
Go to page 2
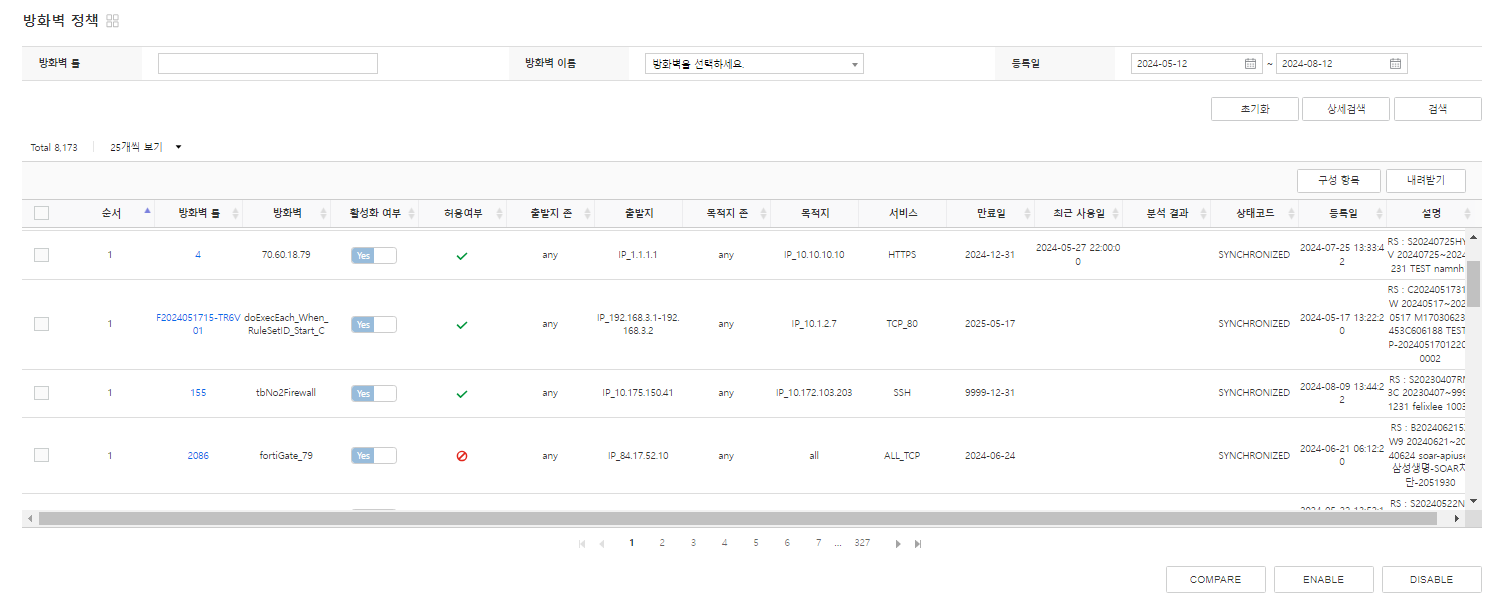coord(662,543)
